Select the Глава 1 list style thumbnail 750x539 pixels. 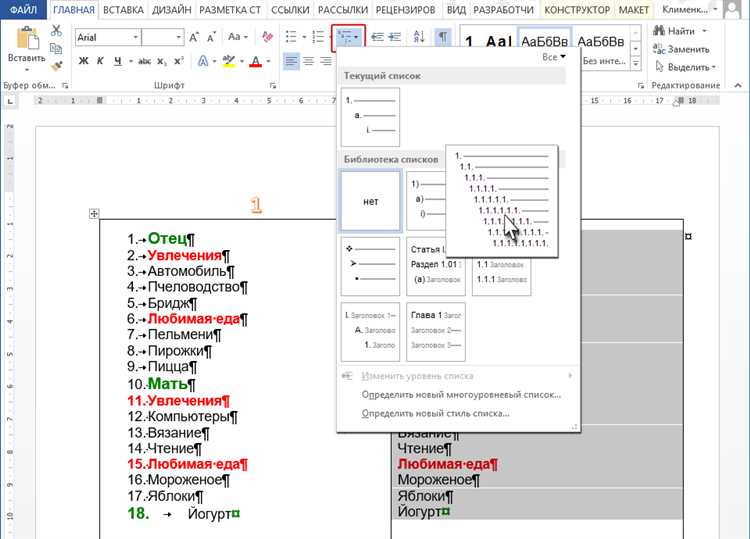click(x=436, y=332)
